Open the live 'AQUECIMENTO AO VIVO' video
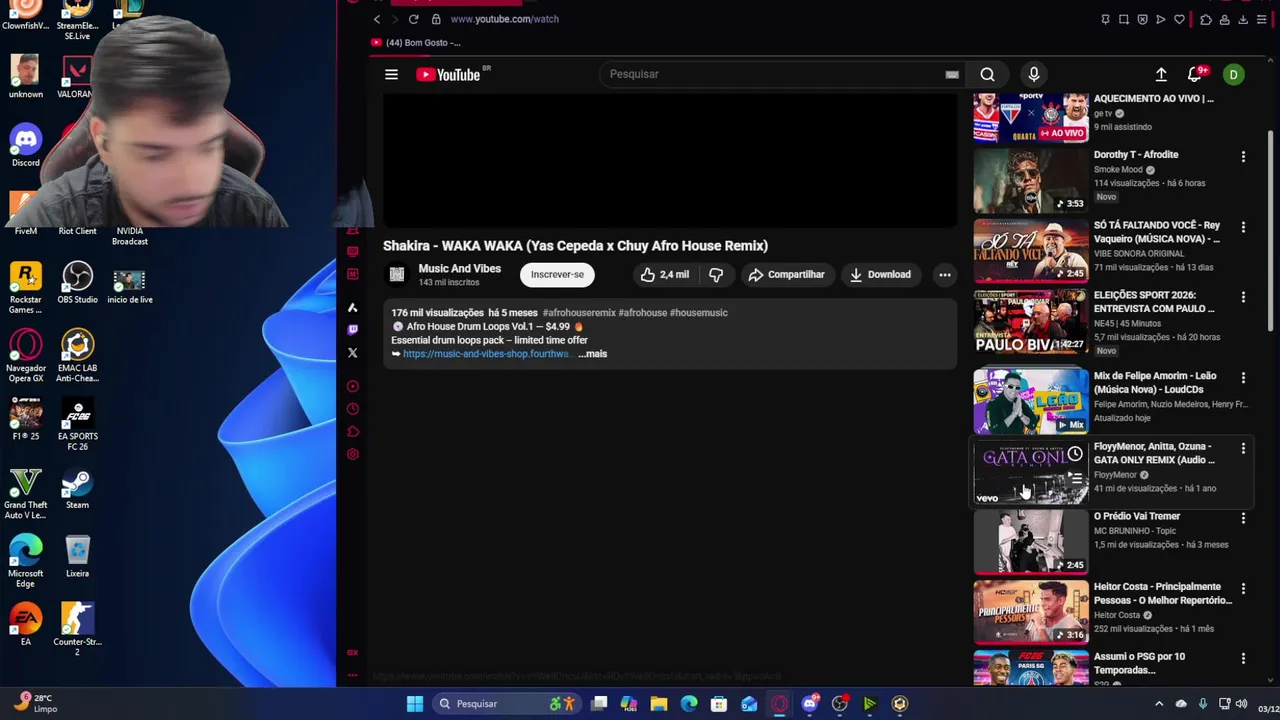The width and height of the screenshot is (1280, 720). coord(1031,117)
